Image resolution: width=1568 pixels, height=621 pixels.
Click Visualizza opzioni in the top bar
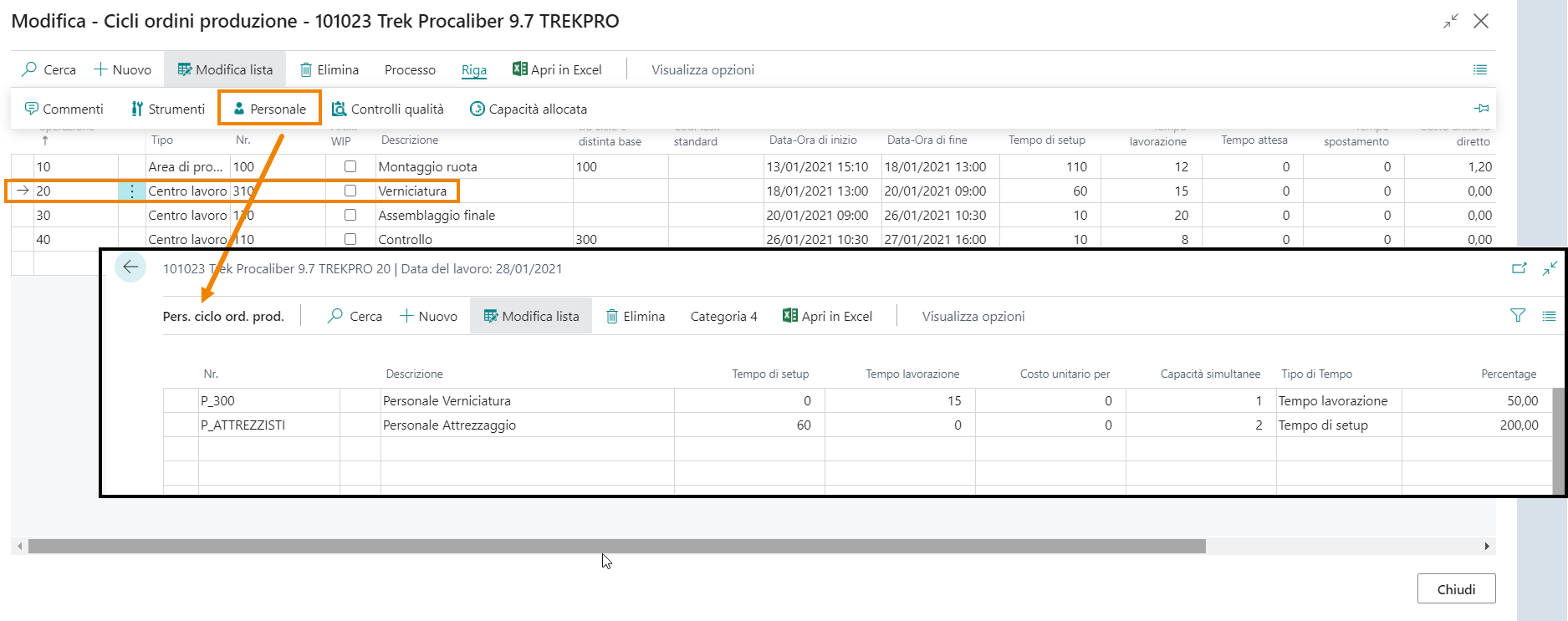pos(702,70)
